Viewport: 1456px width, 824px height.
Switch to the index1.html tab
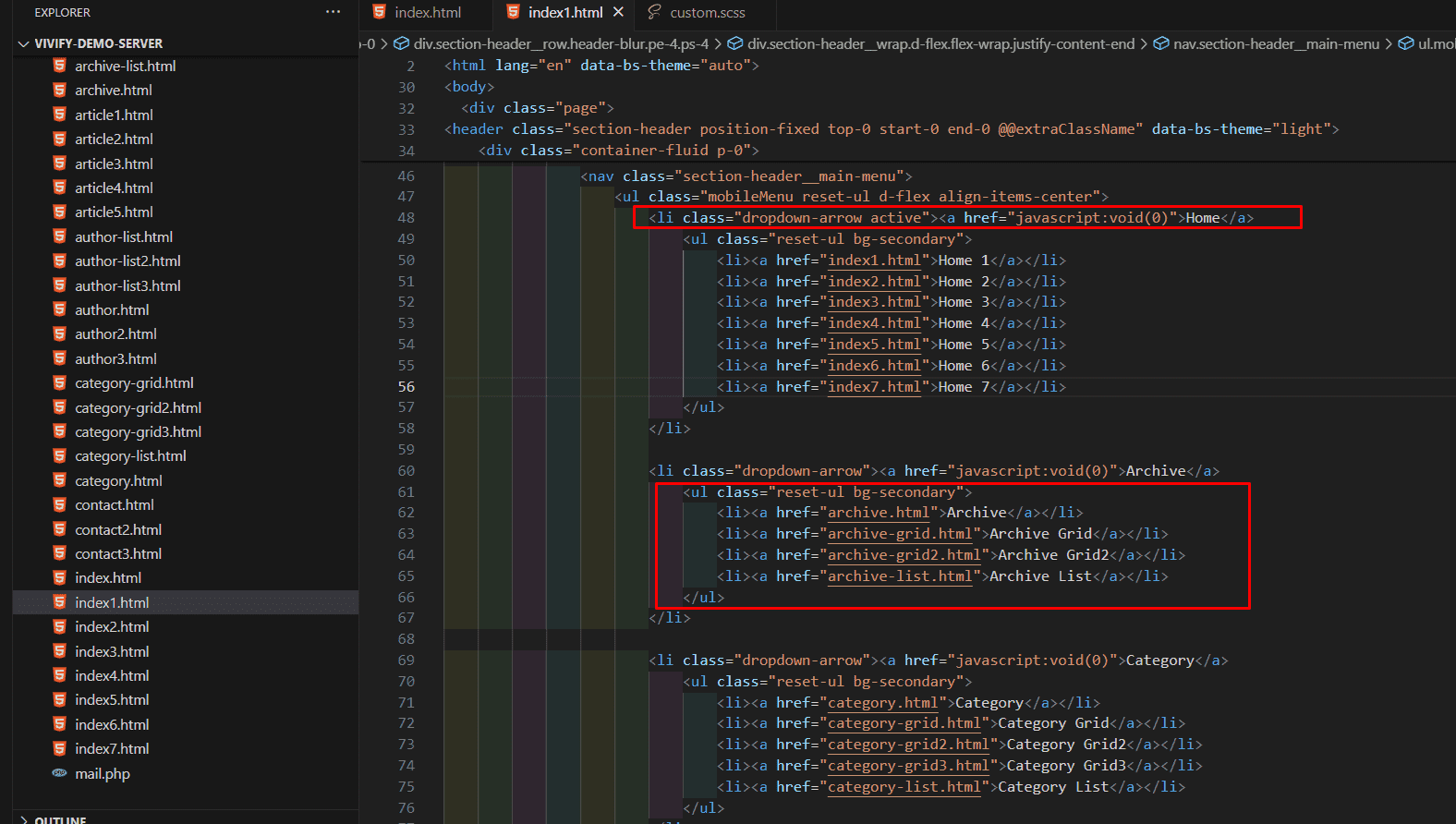click(x=565, y=12)
